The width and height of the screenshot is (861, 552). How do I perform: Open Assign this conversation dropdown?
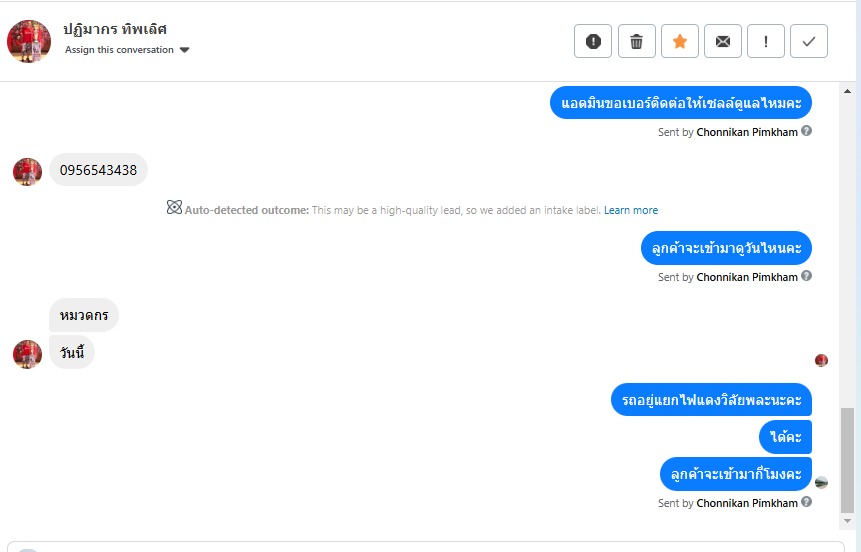coord(127,50)
